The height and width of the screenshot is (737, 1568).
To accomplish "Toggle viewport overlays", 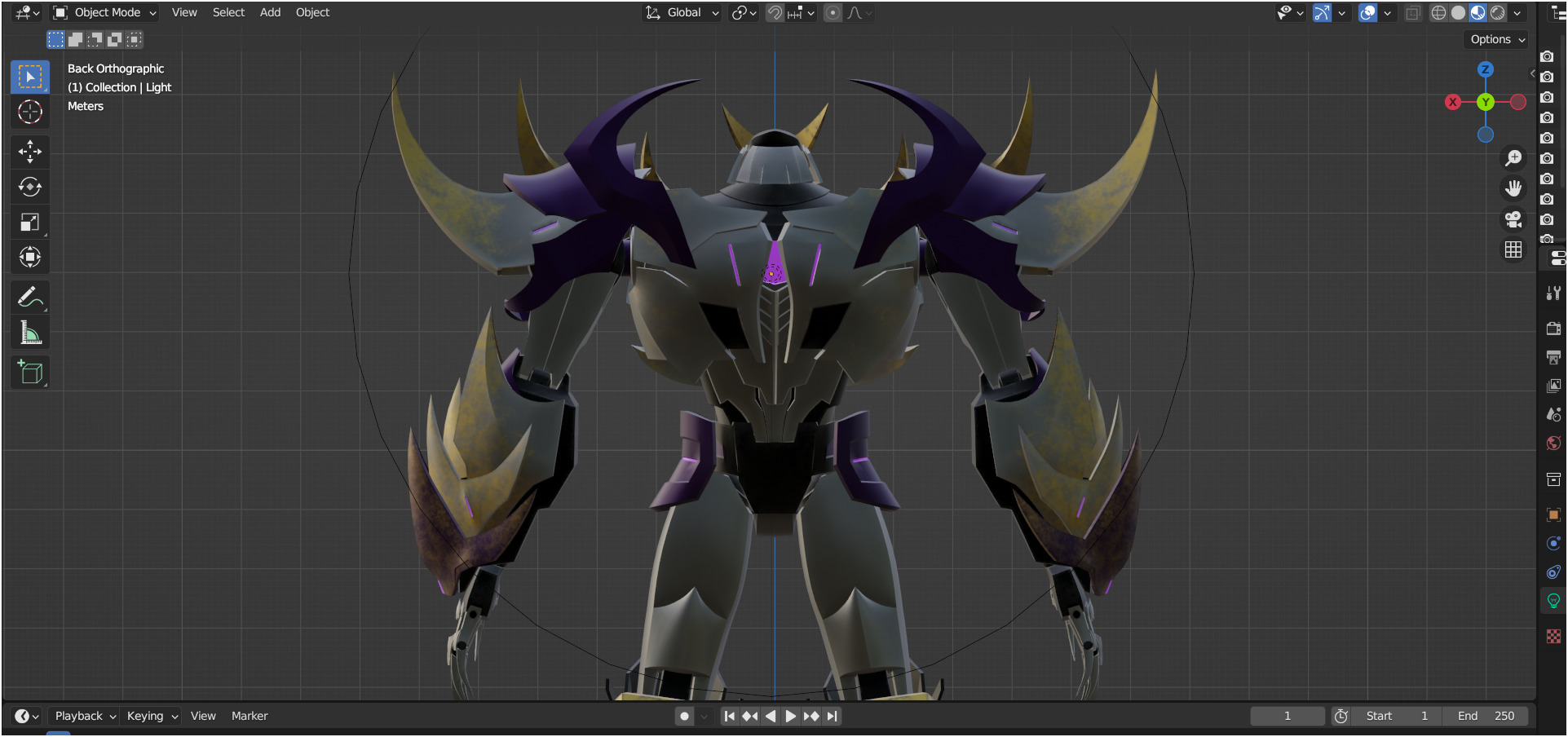I will coord(1367,12).
